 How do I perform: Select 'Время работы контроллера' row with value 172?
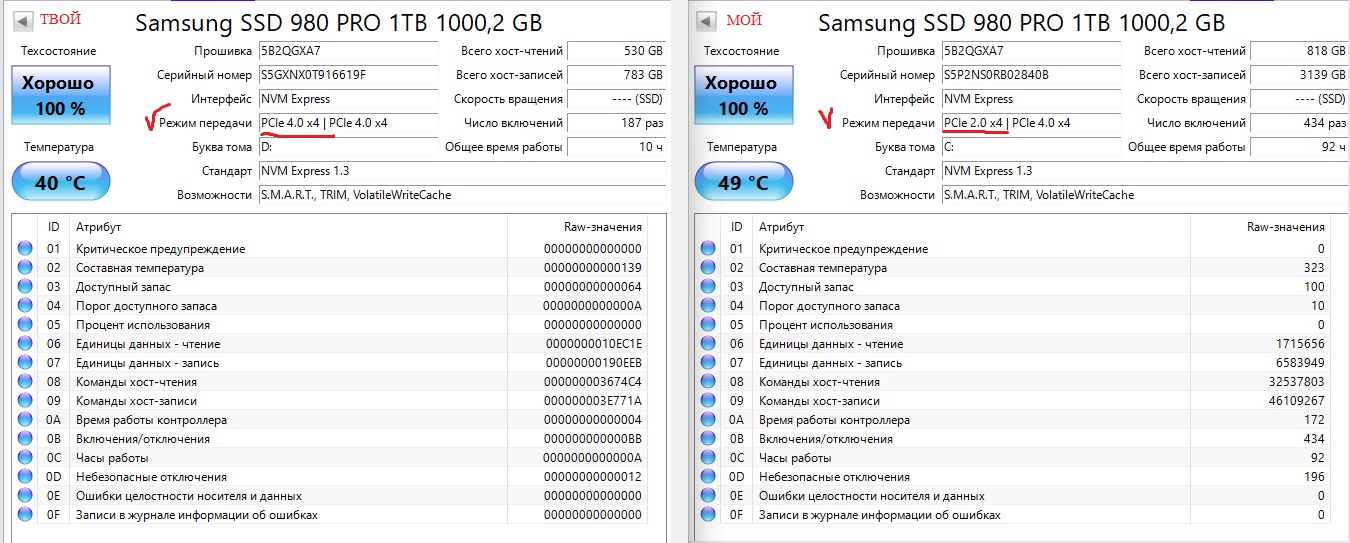click(1013, 420)
